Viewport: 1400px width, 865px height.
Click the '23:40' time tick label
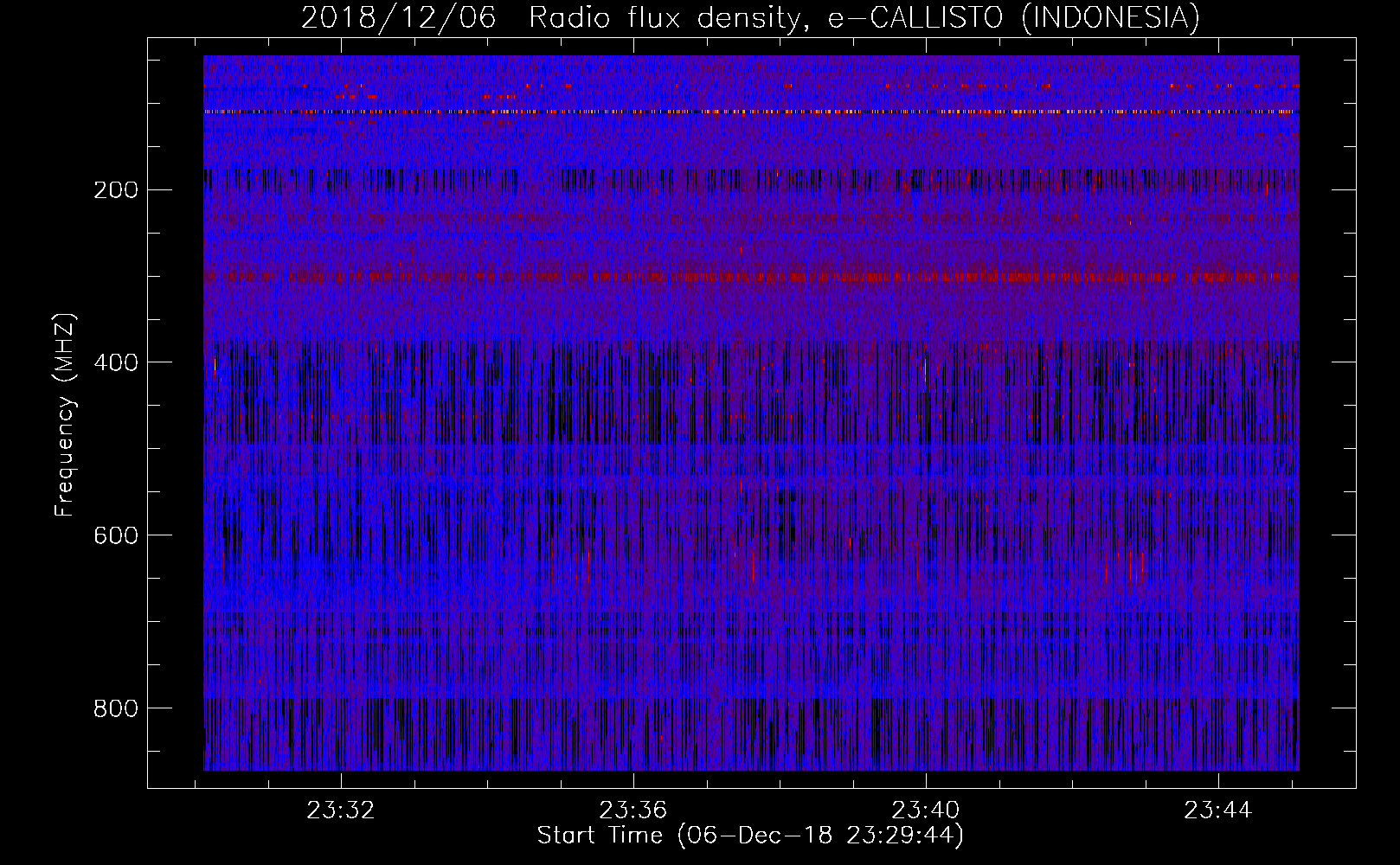(x=926, y=811)
